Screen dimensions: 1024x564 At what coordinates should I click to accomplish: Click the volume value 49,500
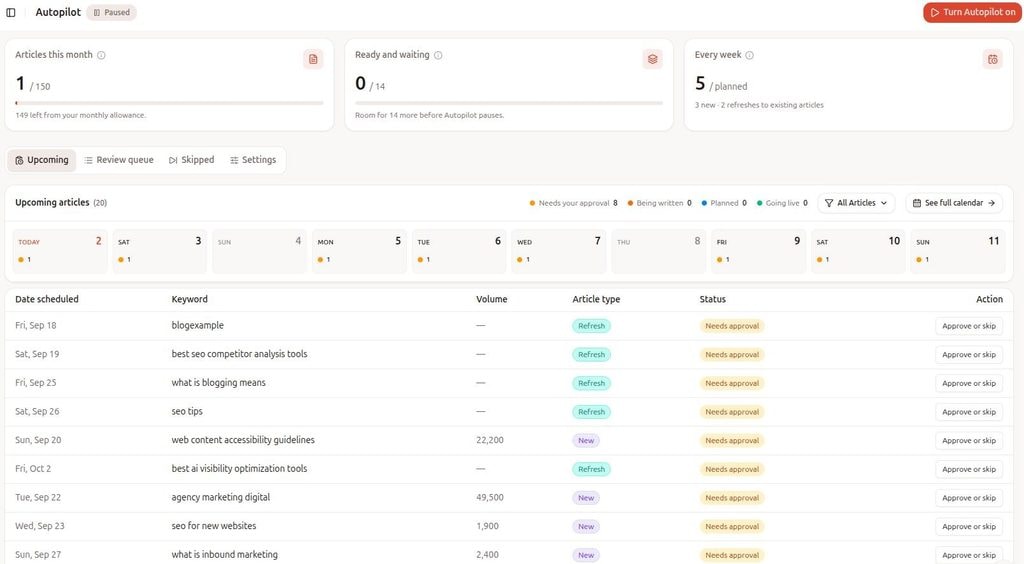click(x=490, y=498)
